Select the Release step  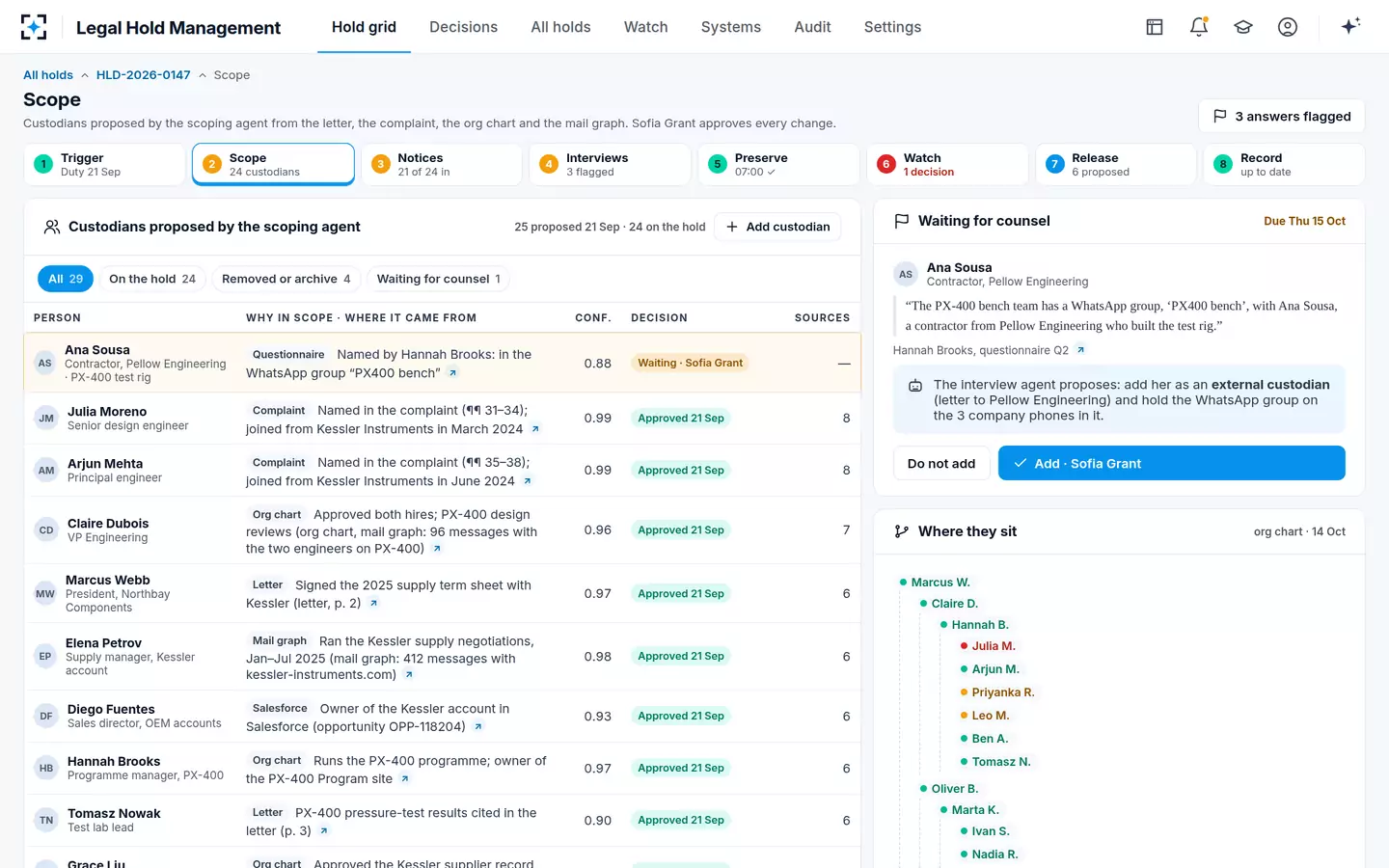tap(1116, 164)
